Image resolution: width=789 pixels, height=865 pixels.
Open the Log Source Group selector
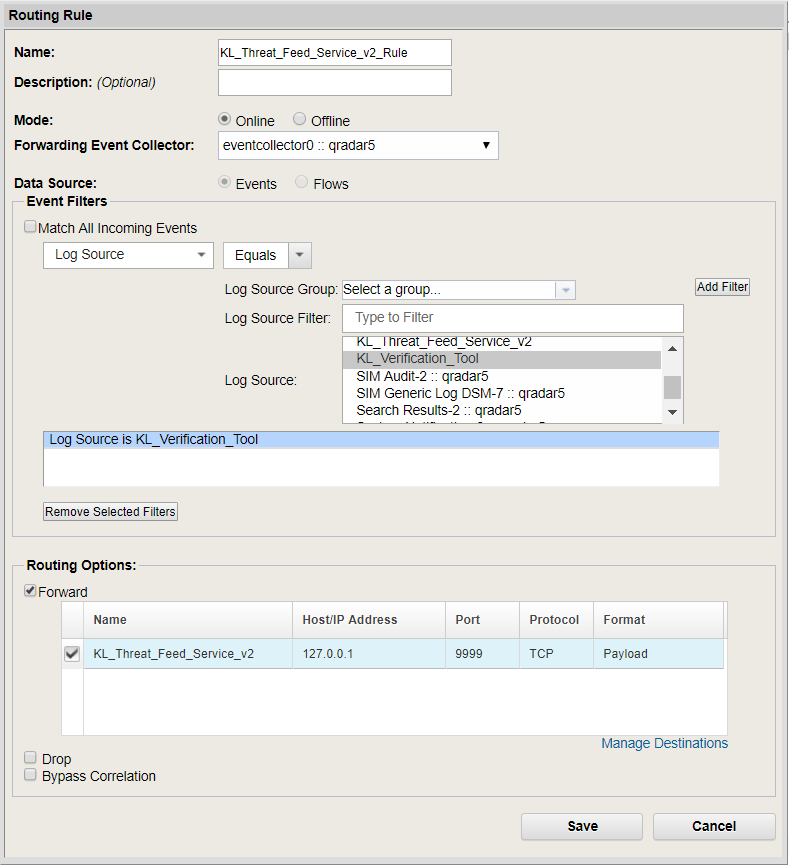coord(567,289)
